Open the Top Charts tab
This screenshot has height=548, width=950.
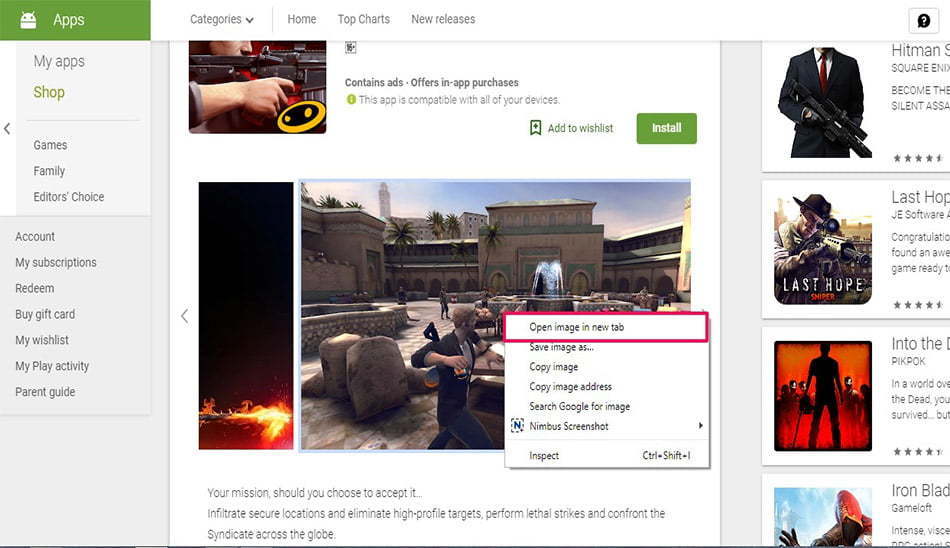[x=364, y=19]
